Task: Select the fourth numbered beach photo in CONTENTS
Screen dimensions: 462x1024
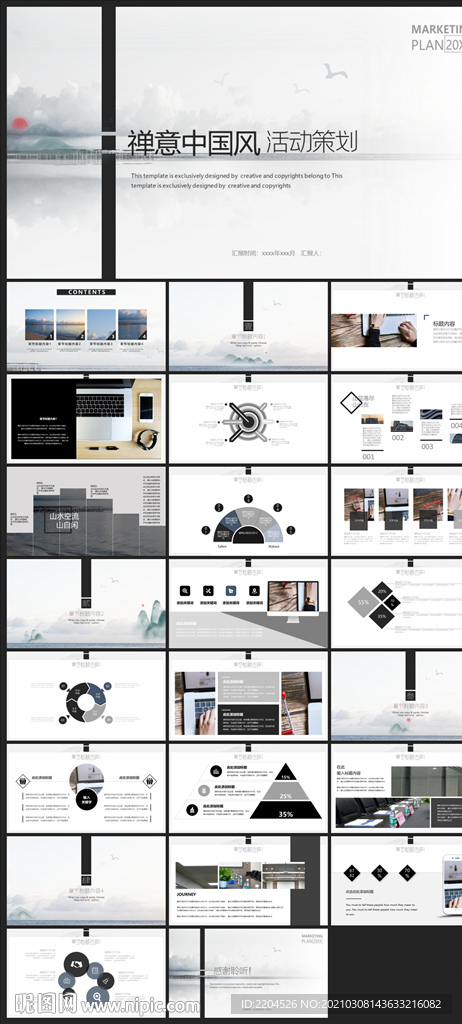Action: (133, 325)
